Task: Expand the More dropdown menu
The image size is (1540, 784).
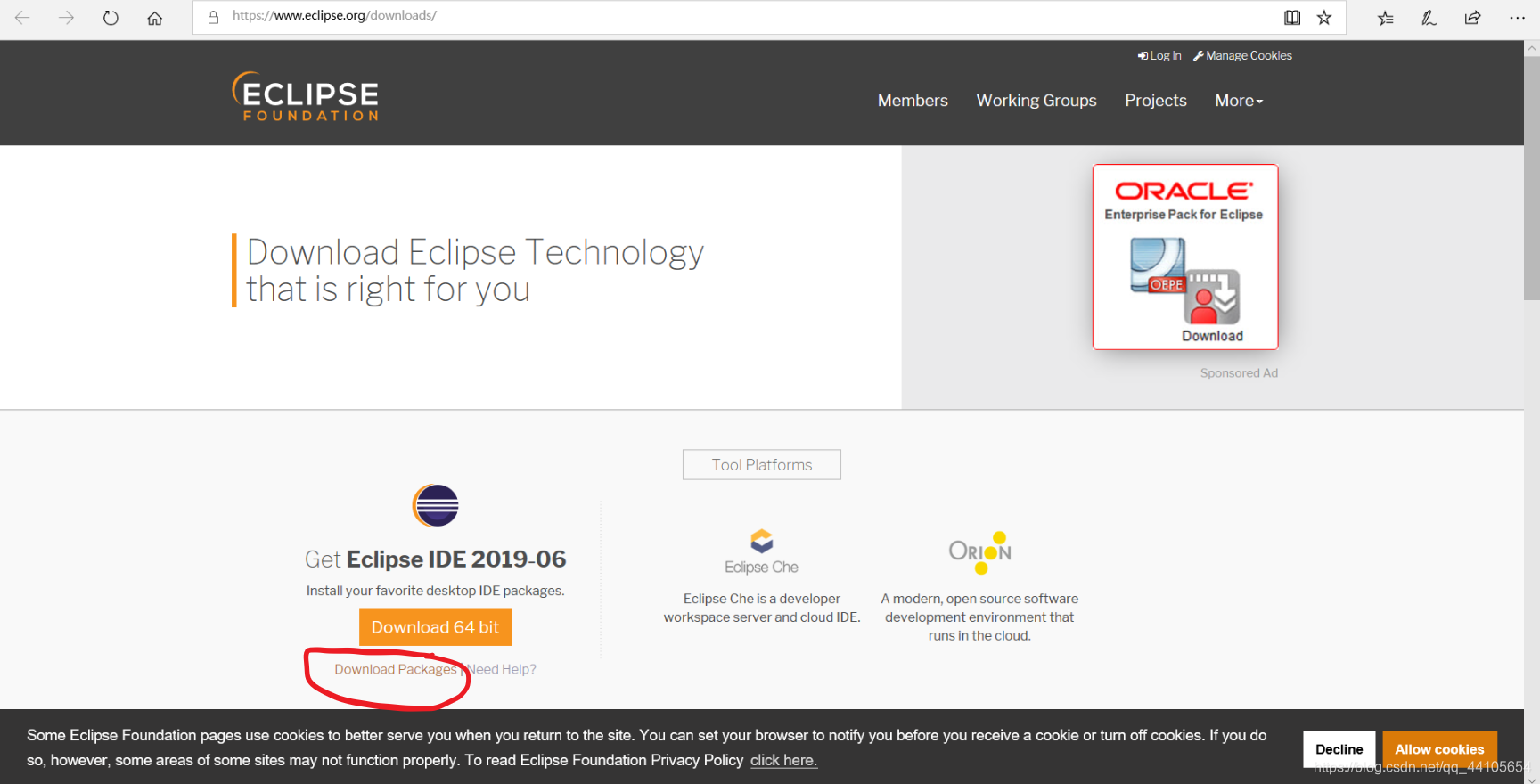Action: pyautogui.click(x=1239, y=101)
